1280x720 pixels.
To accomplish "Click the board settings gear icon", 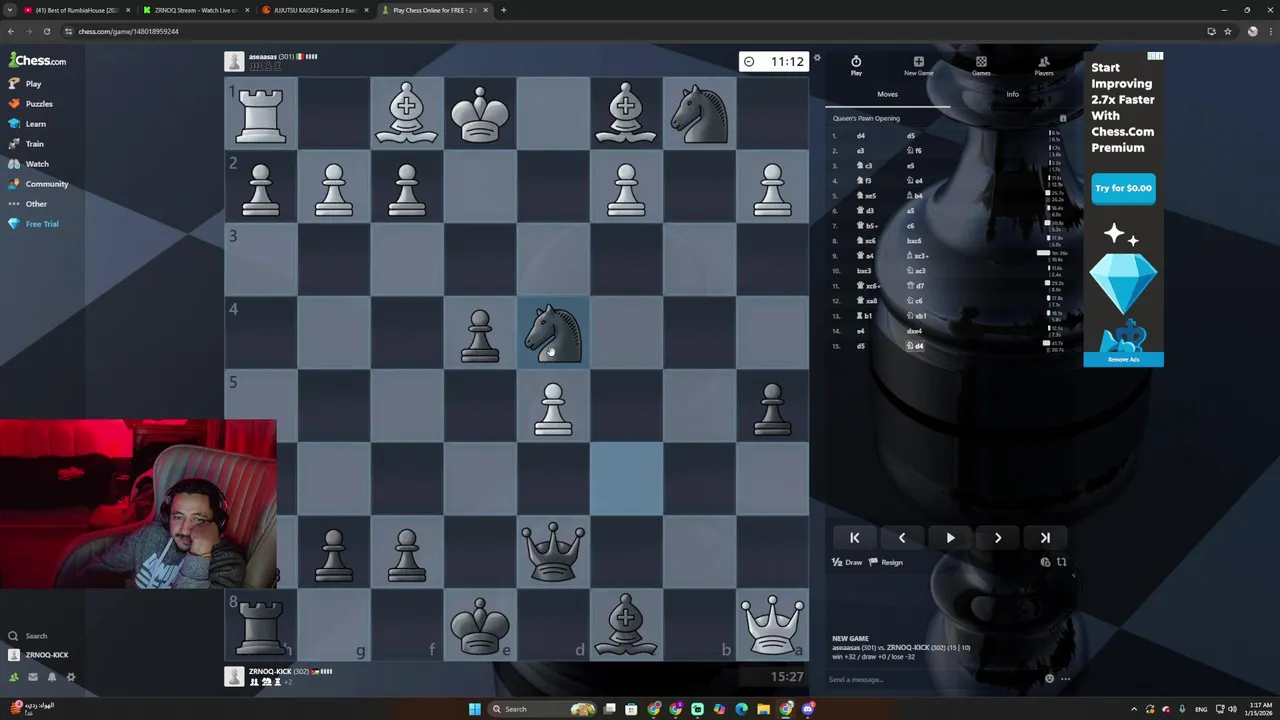I will [x=817, y=58].
